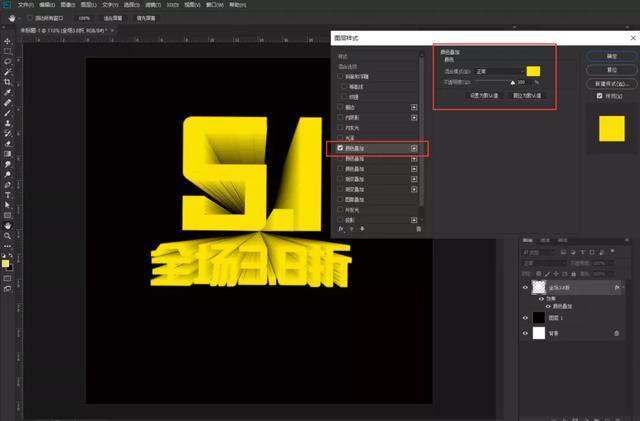Uncheck the highlighted 颜色叠加 checkbox
This screenshot has width=640, height=421.
(340, 148)
